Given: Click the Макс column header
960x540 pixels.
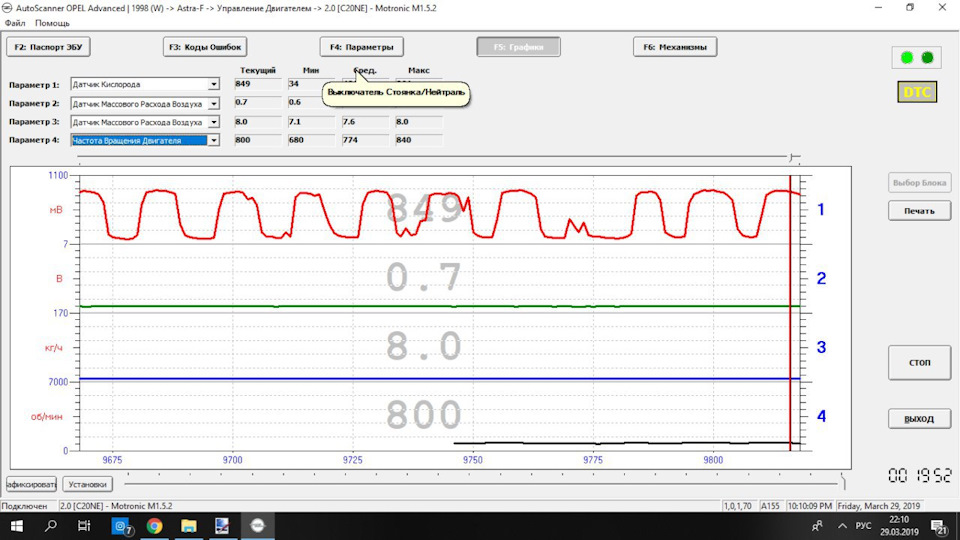Looking at the screenshot, I should (x=419, y=70).
